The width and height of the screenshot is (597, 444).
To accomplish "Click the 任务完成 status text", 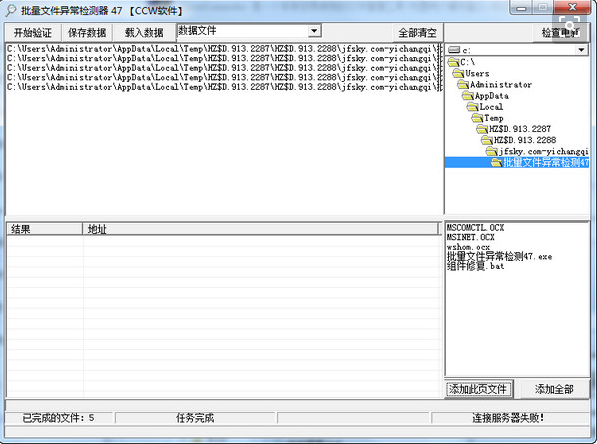I will [195, 418].
